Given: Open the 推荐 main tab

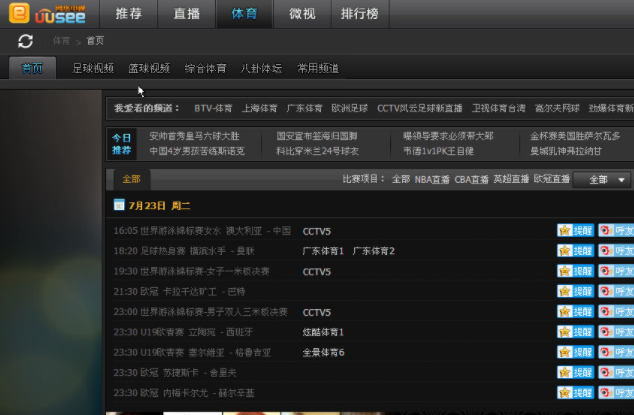Looking at the screenshot, I should pyautogui.click(x=129, y=14).
